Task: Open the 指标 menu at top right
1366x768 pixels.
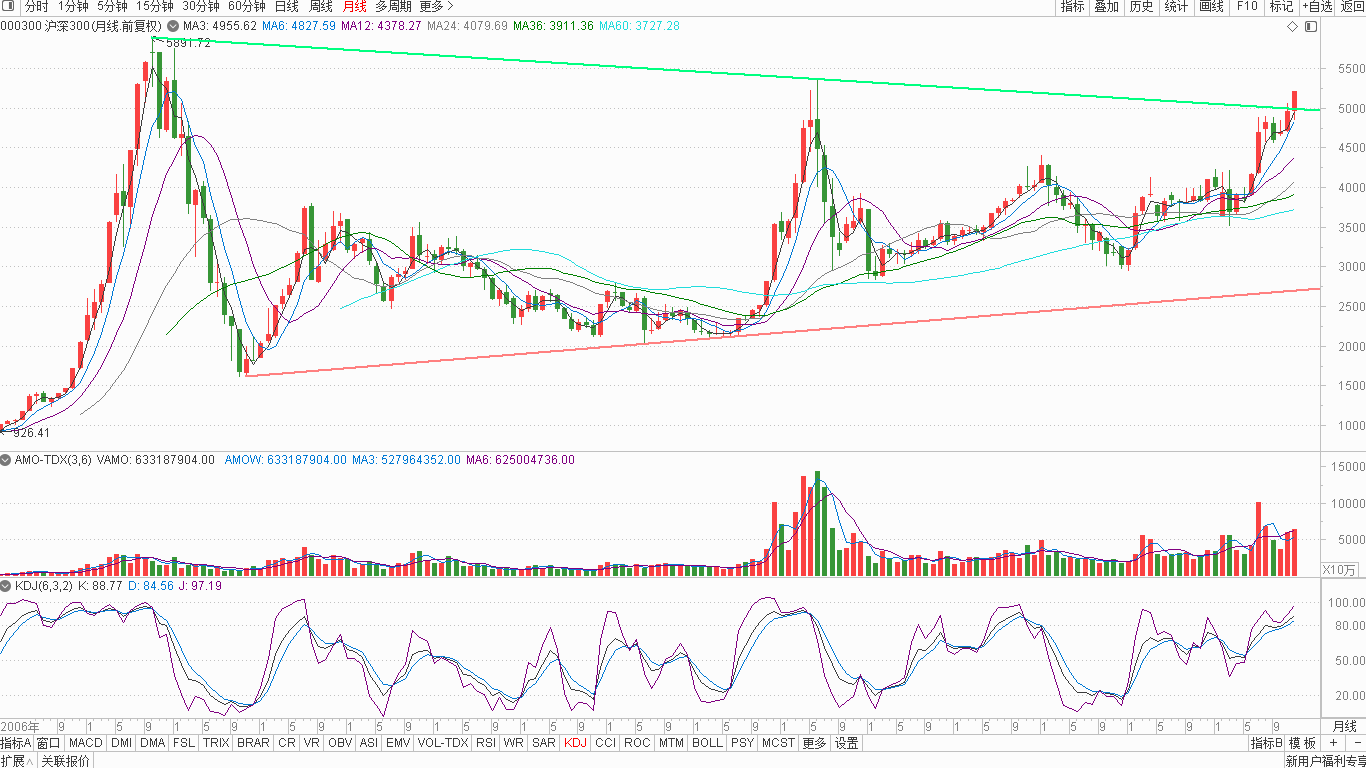Action: [1072, 6]
